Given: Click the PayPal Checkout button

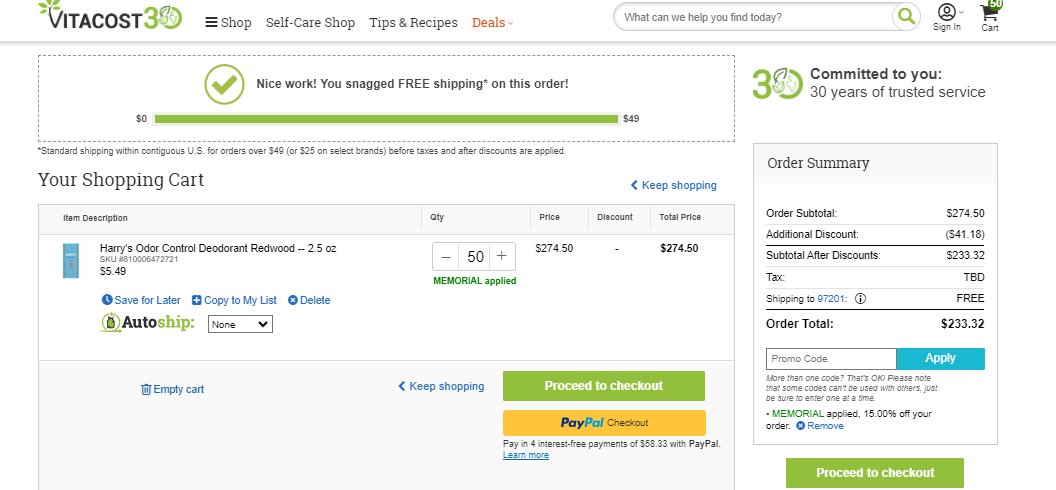Looking at the screenshot, I should tap(604, 423).
